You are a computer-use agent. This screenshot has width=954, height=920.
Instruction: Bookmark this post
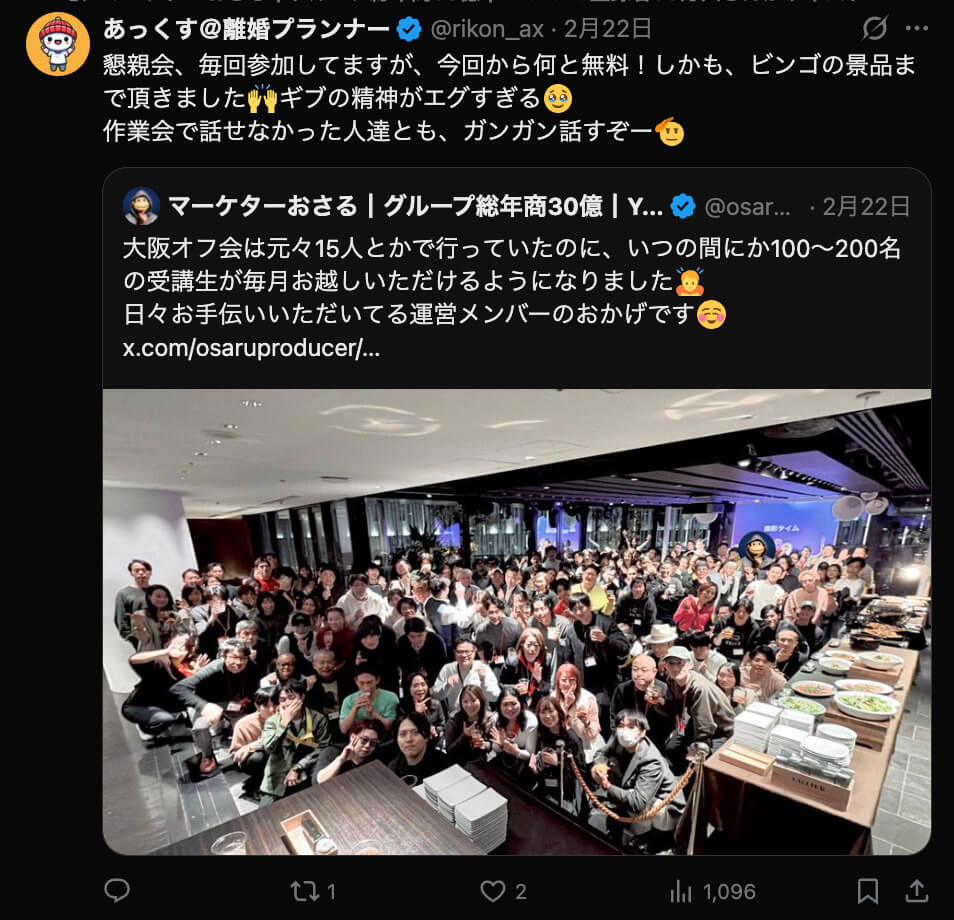click(868, 891)
